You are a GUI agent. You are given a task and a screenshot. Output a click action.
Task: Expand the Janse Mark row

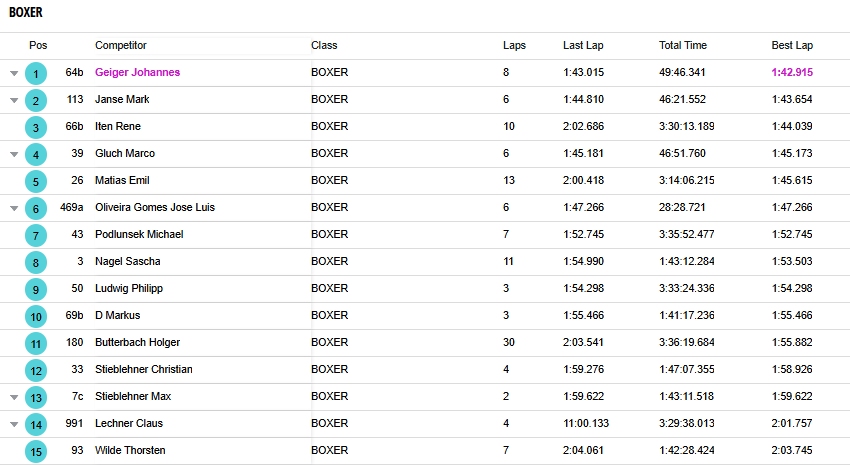click(x=14, y=100)
